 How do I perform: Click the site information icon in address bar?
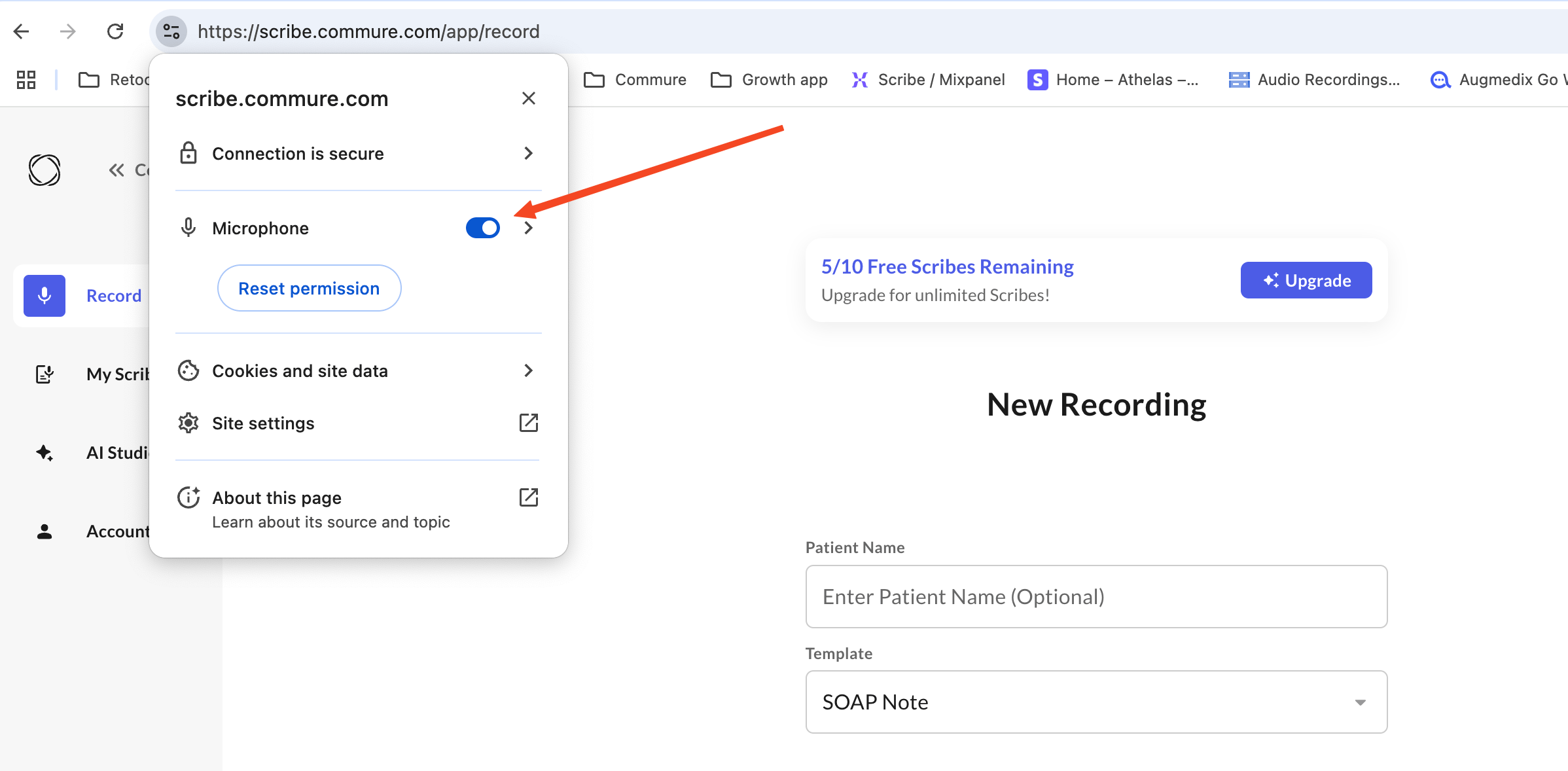pos(171,31)
